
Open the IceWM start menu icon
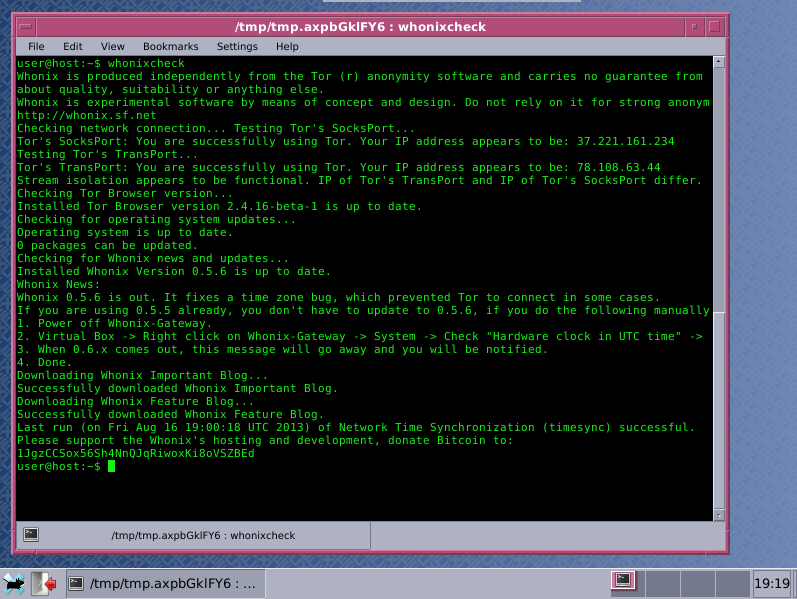(13, 583)
